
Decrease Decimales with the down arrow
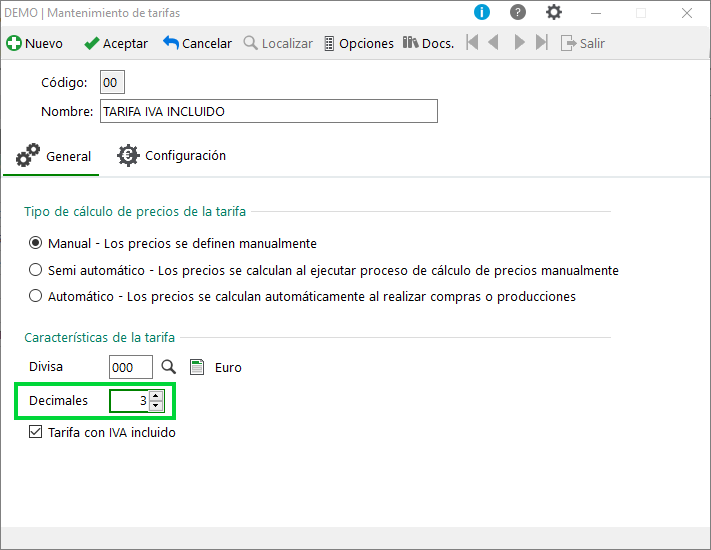[156, 405]
